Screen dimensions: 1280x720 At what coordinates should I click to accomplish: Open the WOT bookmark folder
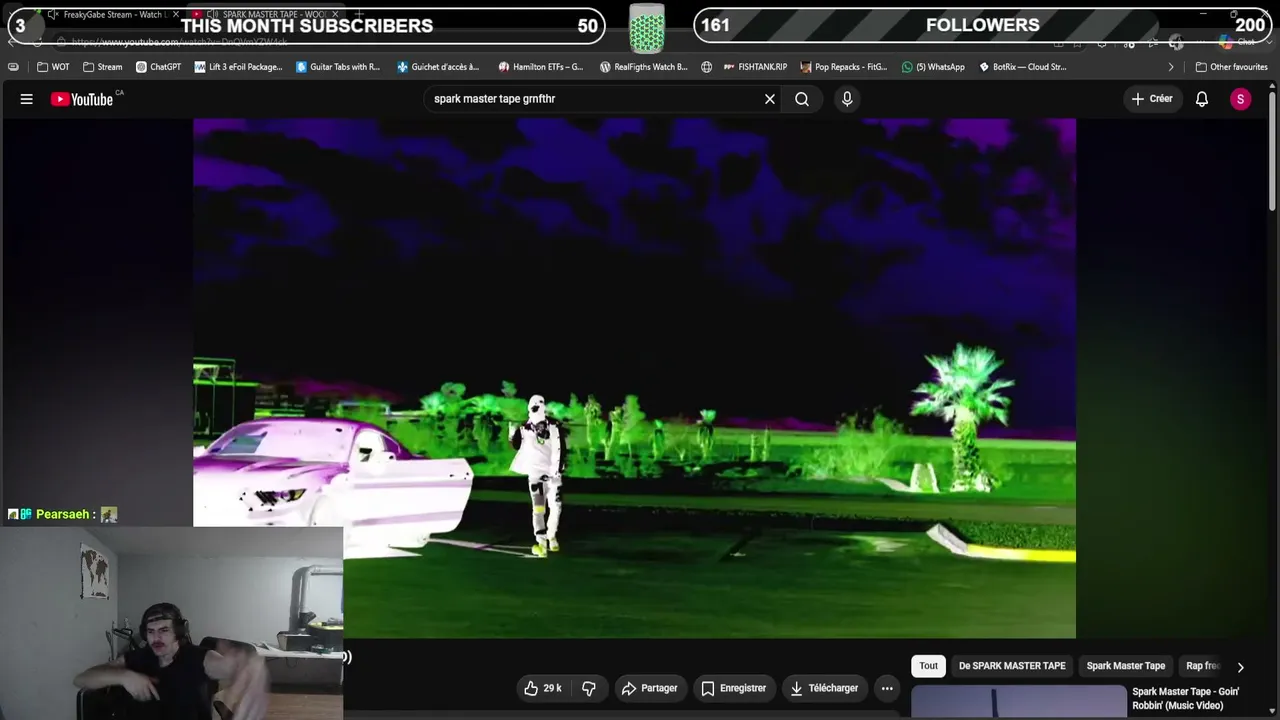click(53, 67)
